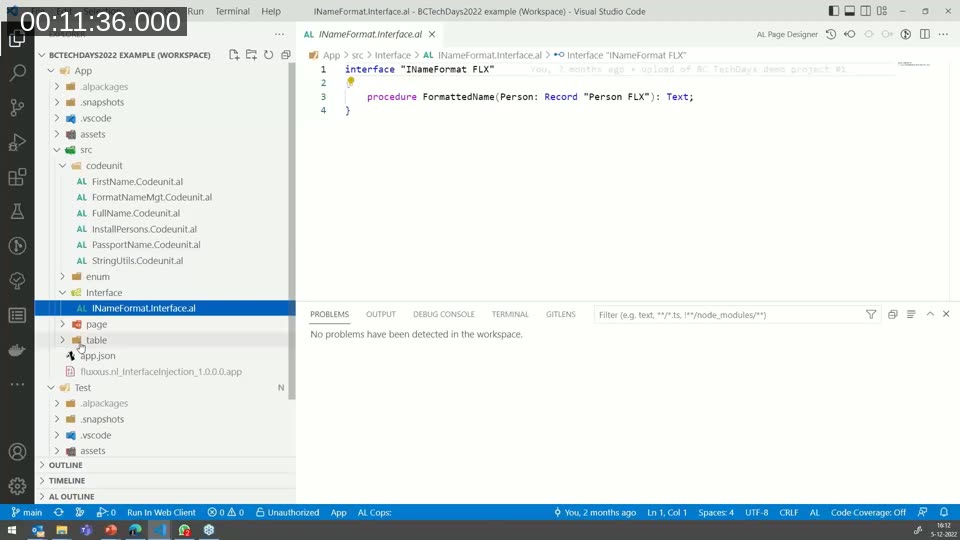Toggle secondary side bar layout button
The image size is (960, 540).
click(x=866, y=11)
